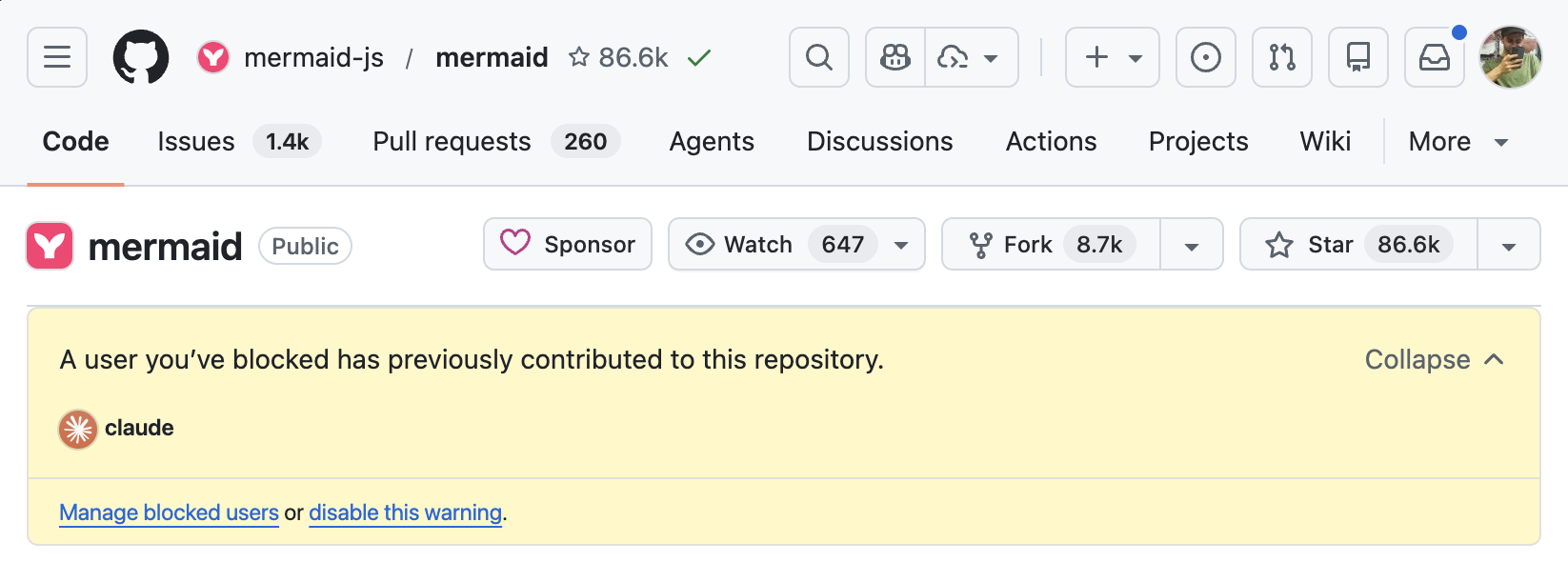The height and width of the screenshot is (583, 1568).
Task: Open the repositories book icon
Action: click(x=1357, y=57)
